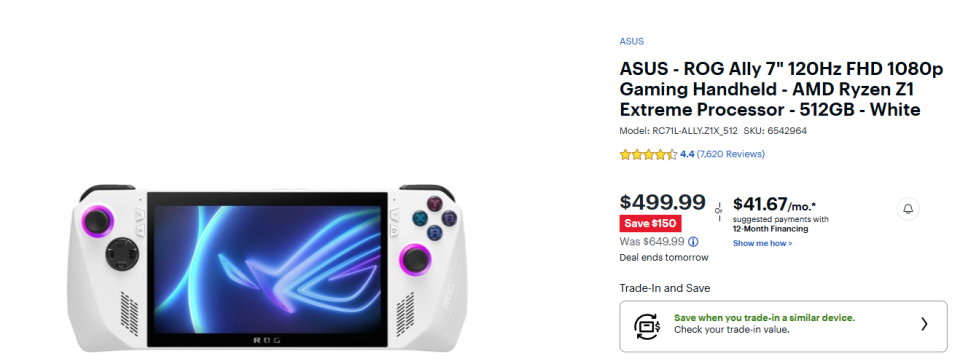The image size is (960, 364).
Task: Click the 4.4 rating score
Action: point(687,154)
